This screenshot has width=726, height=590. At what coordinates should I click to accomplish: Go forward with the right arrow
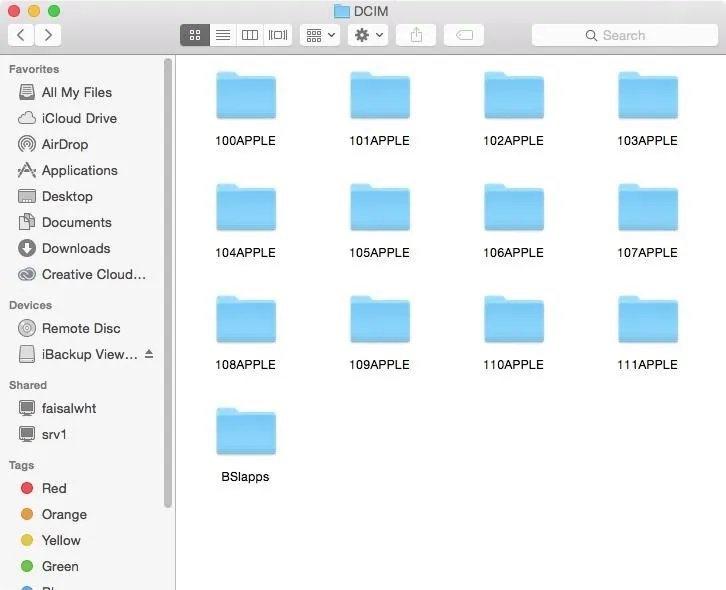point(48,35)
